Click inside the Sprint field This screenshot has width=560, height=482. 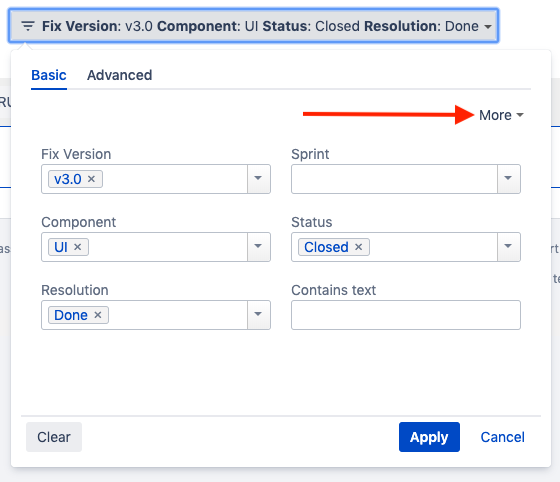394,179
